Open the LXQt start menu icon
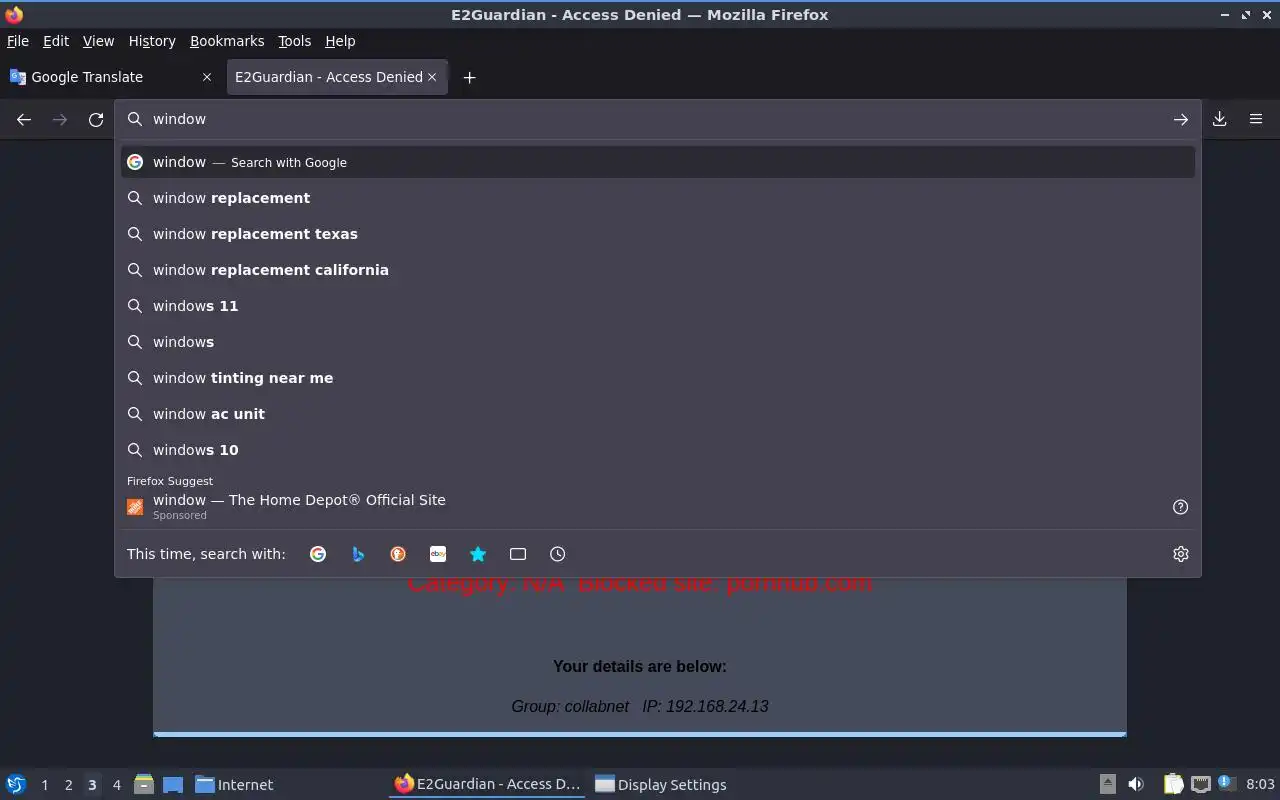The height and width of the screenshot is (800, 1280). [16, 784]
